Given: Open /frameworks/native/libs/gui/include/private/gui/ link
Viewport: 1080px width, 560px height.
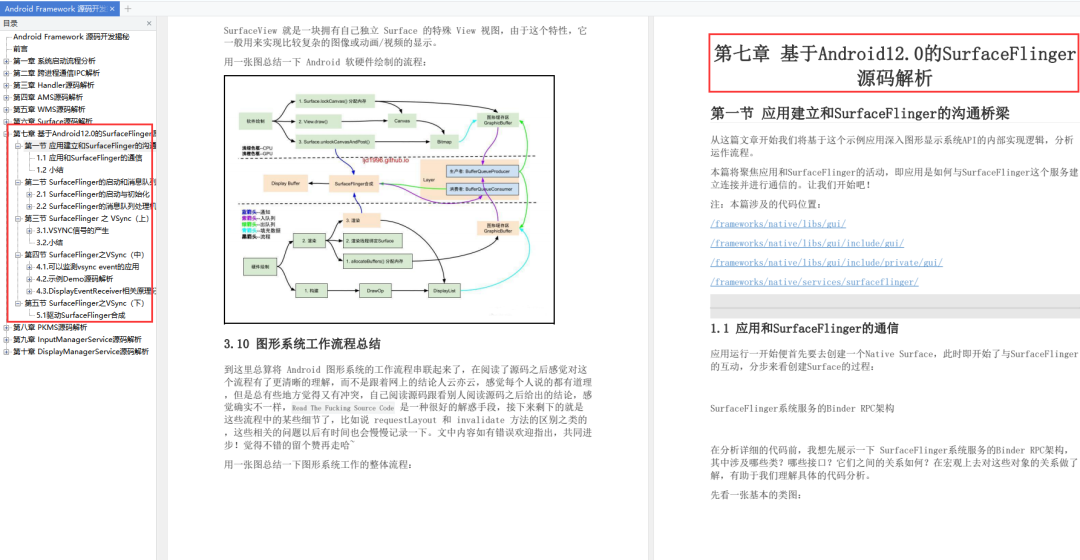Looking at the screenshot, I should (x=826, y=262).
